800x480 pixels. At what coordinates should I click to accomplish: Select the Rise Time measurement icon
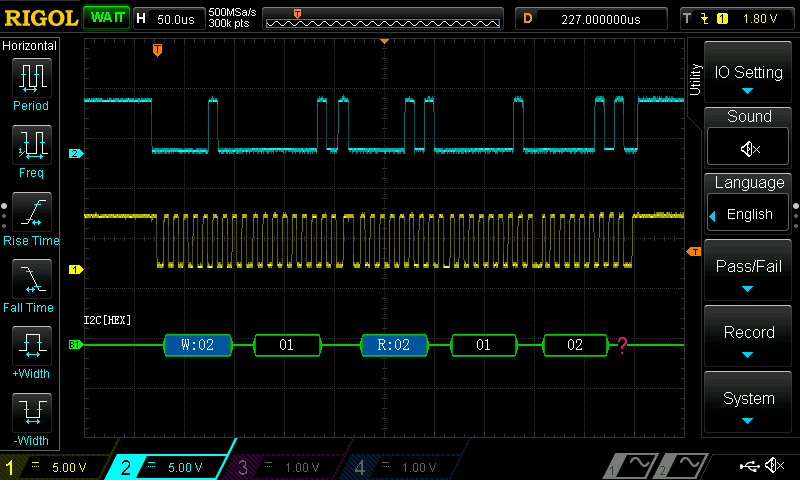coord(32,212)
